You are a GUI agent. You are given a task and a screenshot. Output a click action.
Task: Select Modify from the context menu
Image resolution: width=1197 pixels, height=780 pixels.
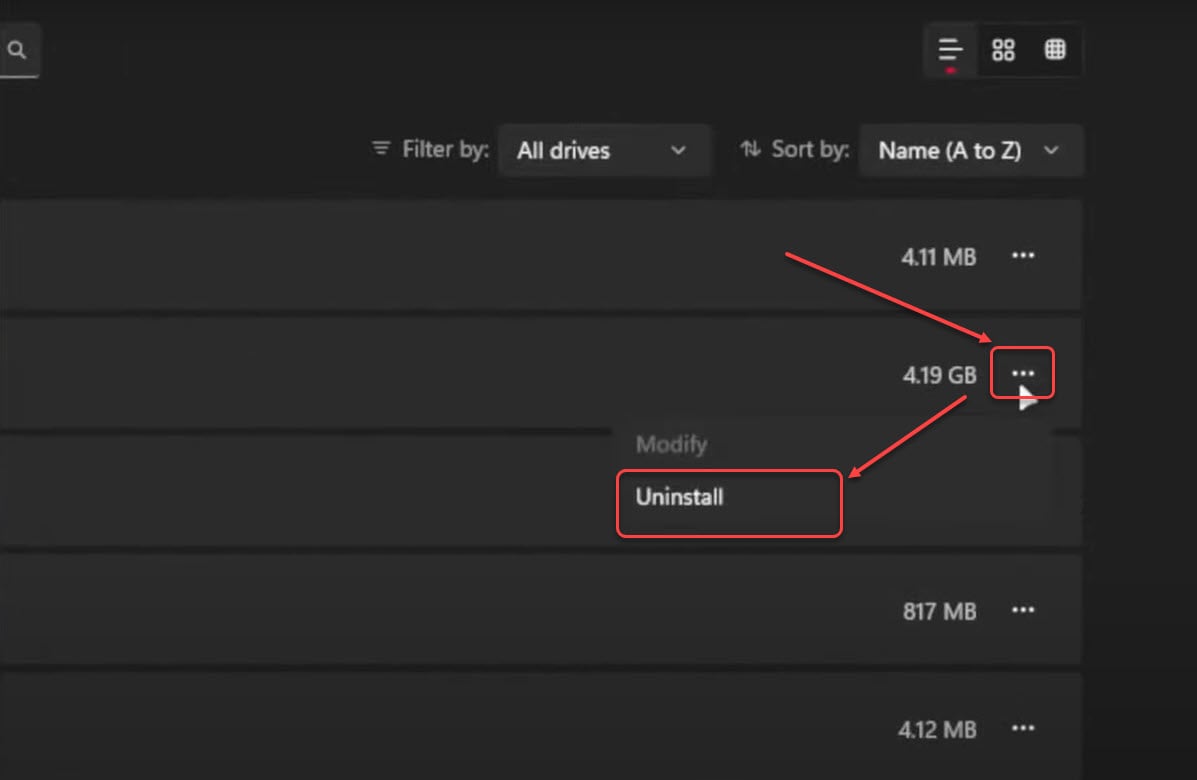(x=671, y=444)
